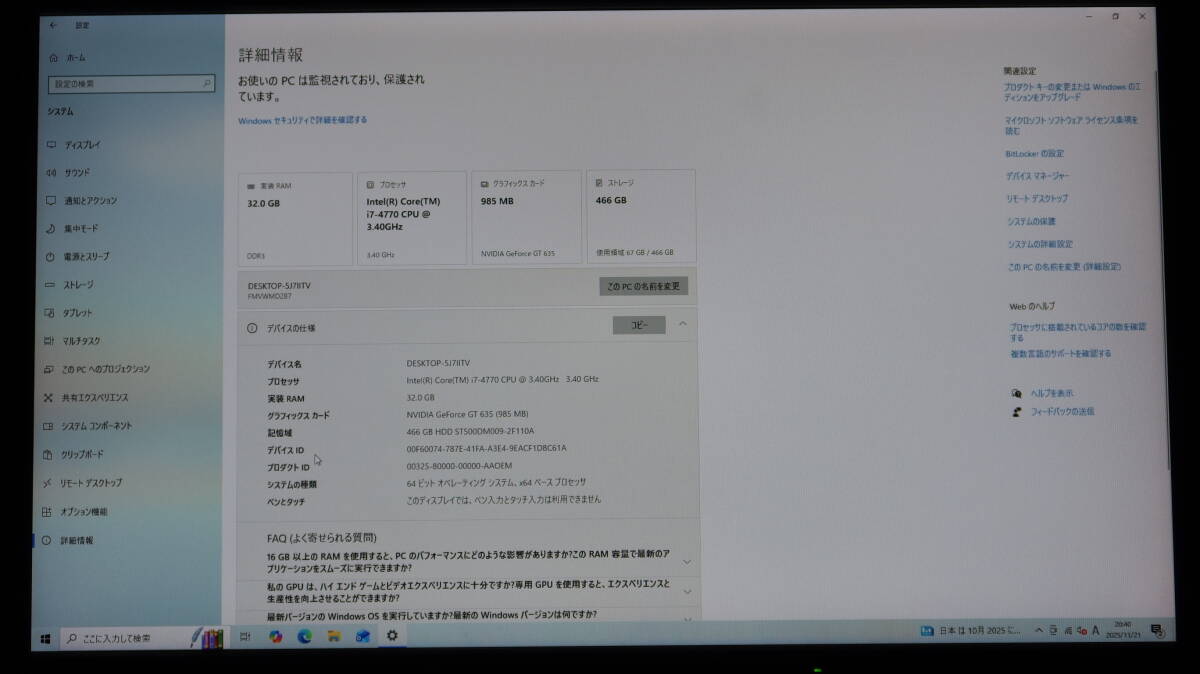Viewport: 1200px width, 674px height.
Task: Select the プロセッサ i7-4770 card
Action: (412, 218)
